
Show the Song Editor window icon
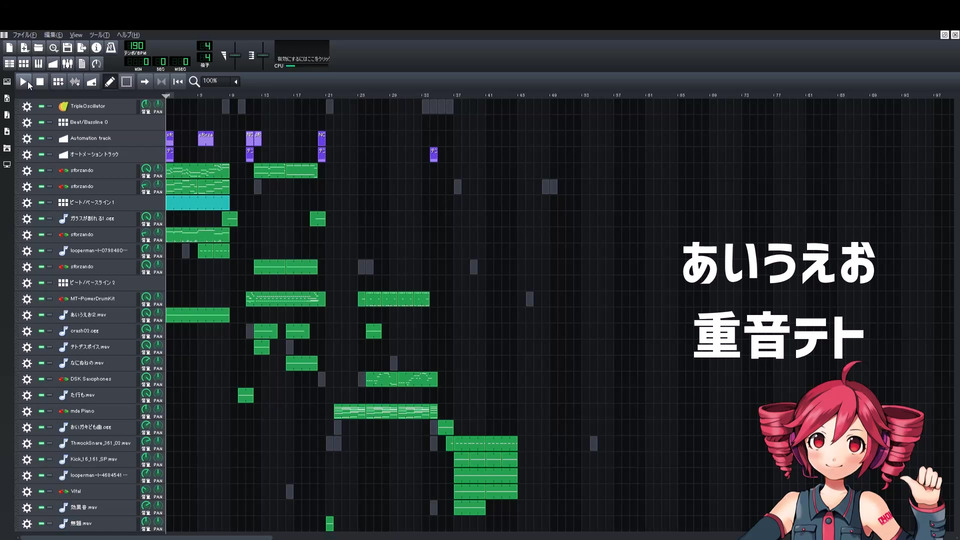pyautogui.click(x=9, y=63)
